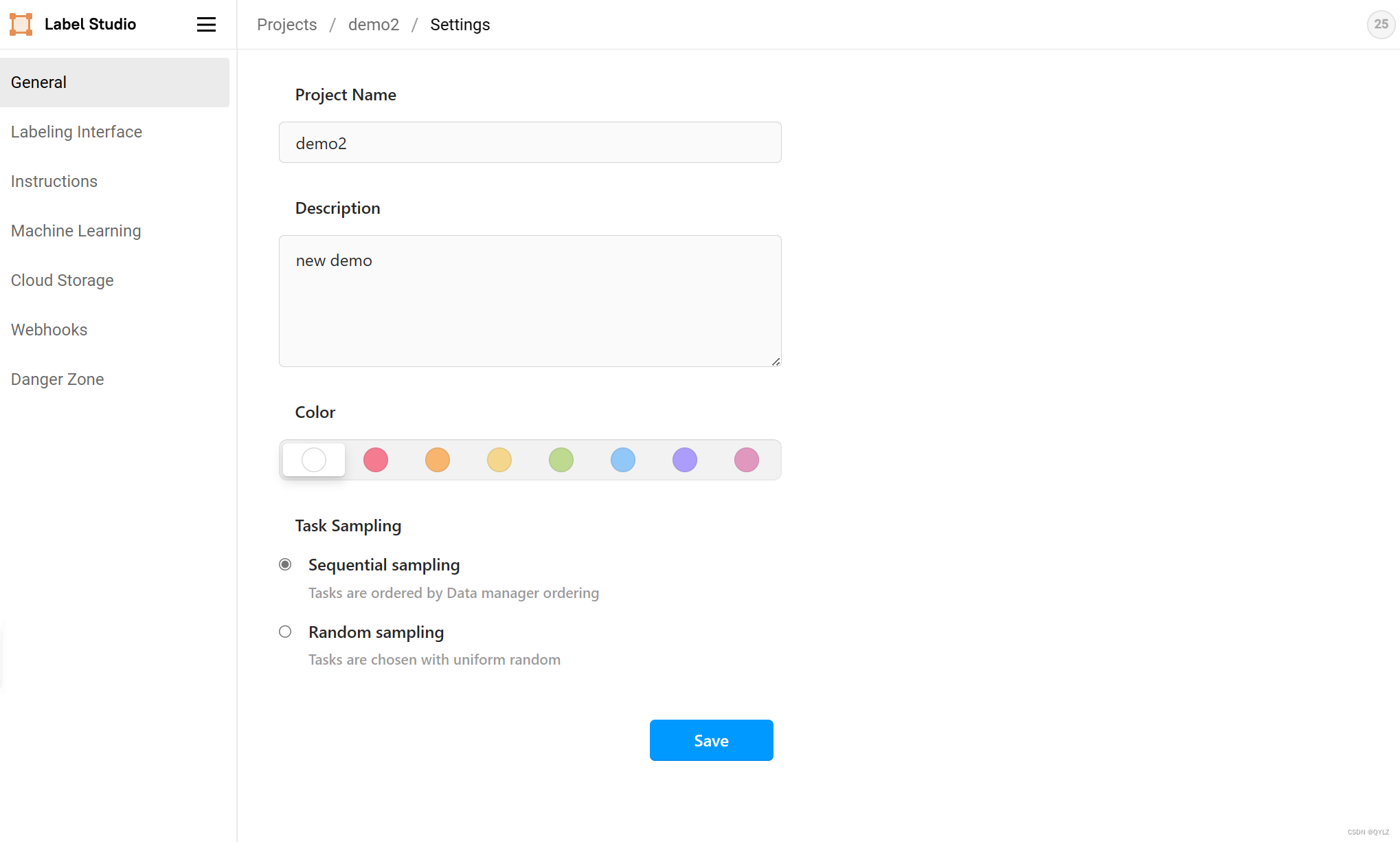Open the Danger Zone section
Image resolution: width=1400 pixels, height=842 pixels.
115,379
